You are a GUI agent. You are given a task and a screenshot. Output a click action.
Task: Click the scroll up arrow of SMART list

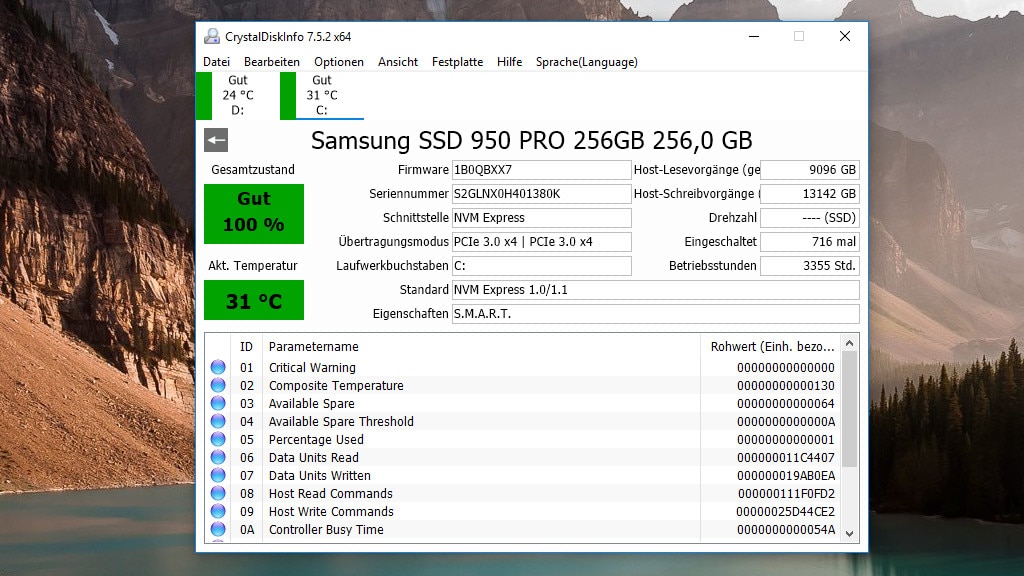[850, 344]
